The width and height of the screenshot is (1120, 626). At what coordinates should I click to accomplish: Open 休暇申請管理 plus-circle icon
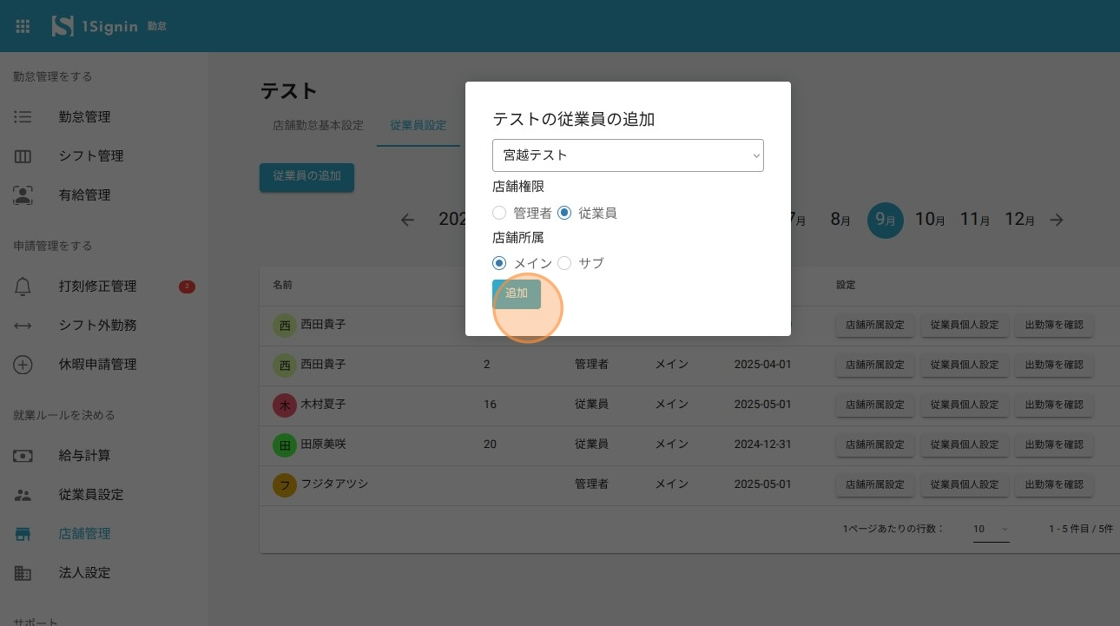tap(23, 364)
